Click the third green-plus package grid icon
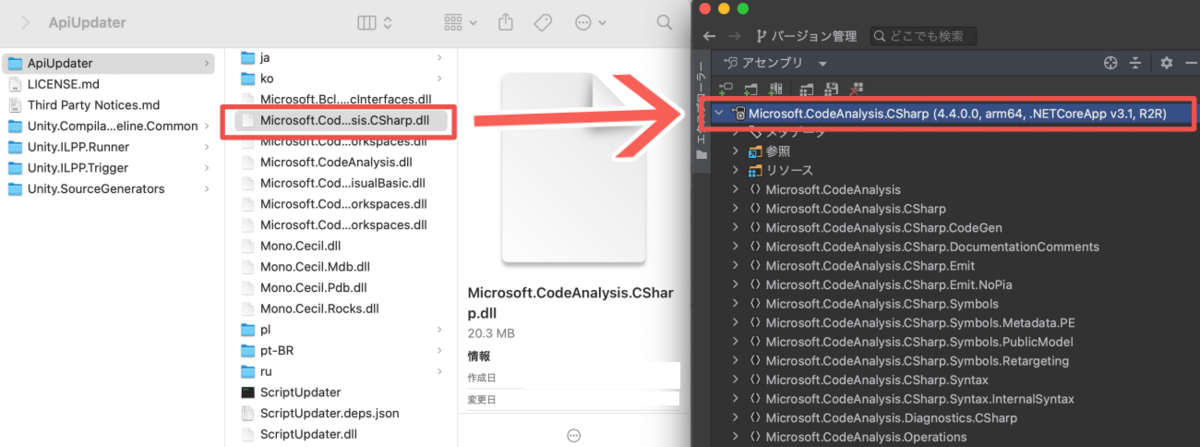Screen dimensions: 1200x447 (x=775, y=89)
